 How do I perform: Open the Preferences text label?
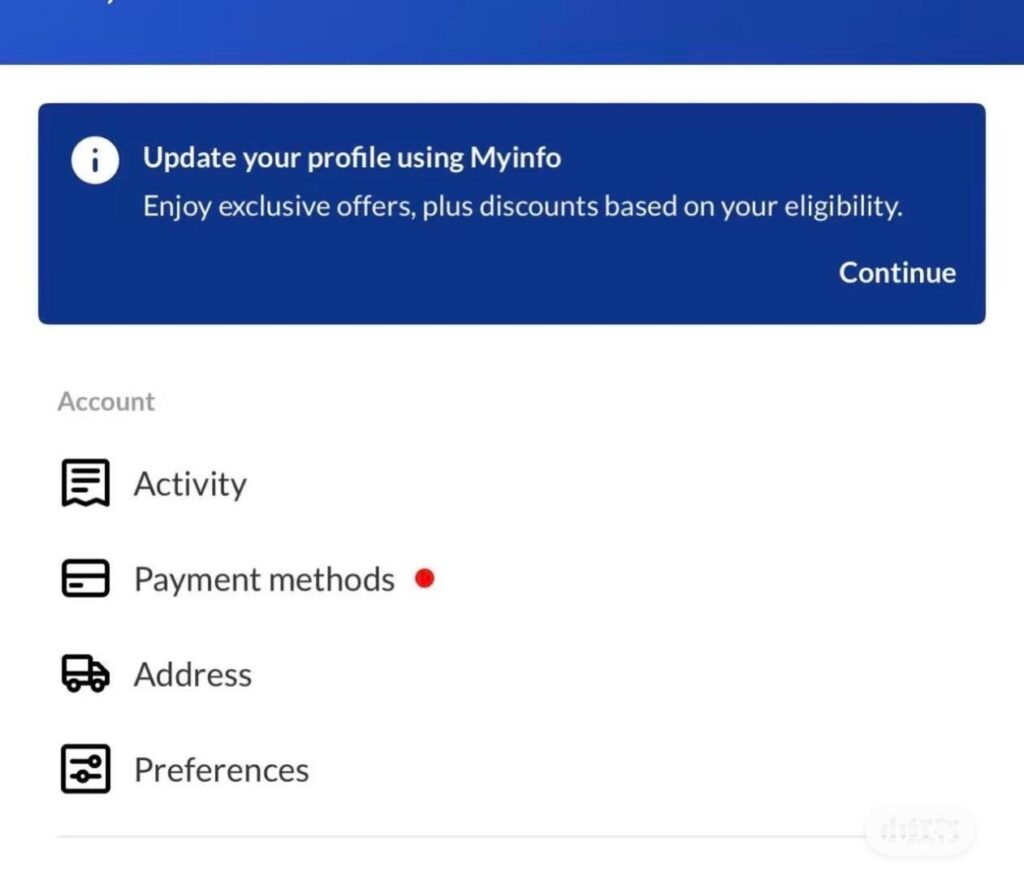(x=221, y=770)
